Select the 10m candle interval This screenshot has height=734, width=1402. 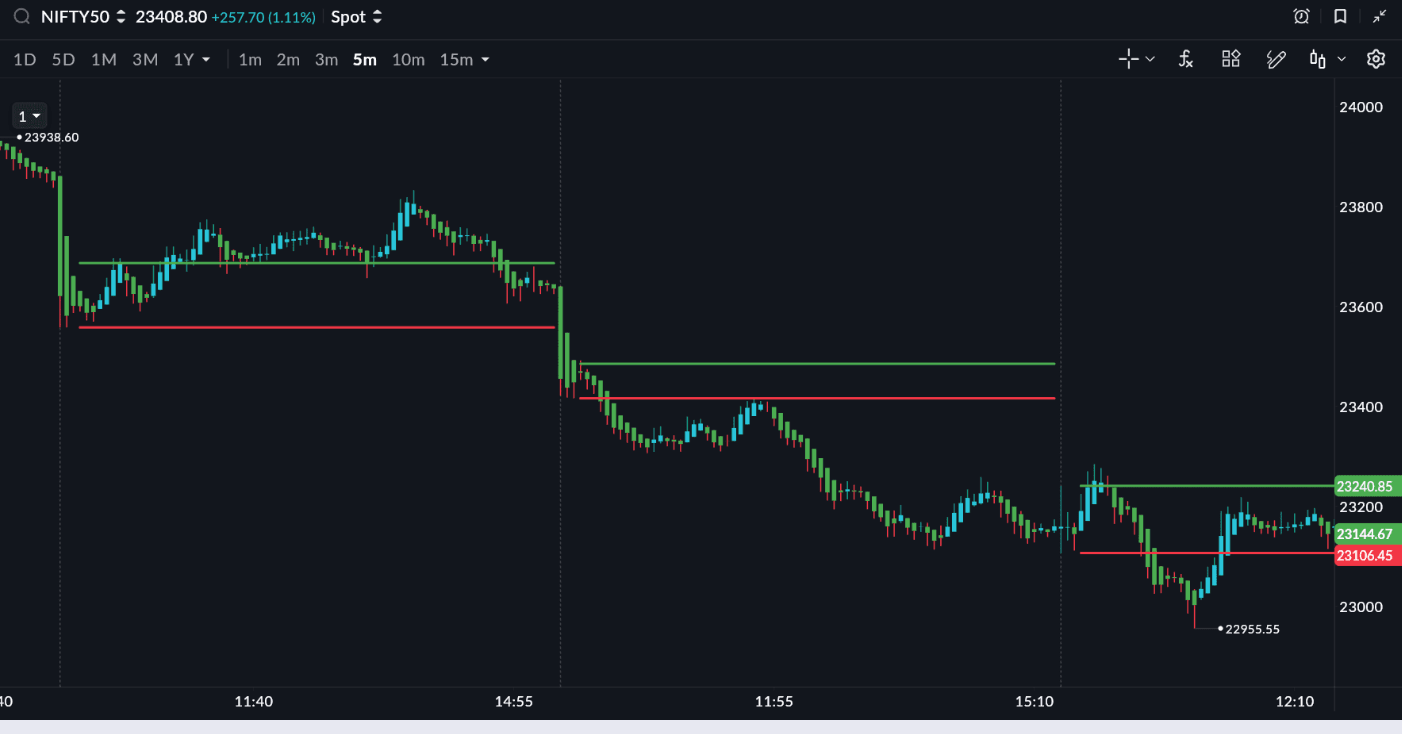[x=408, y=59]
